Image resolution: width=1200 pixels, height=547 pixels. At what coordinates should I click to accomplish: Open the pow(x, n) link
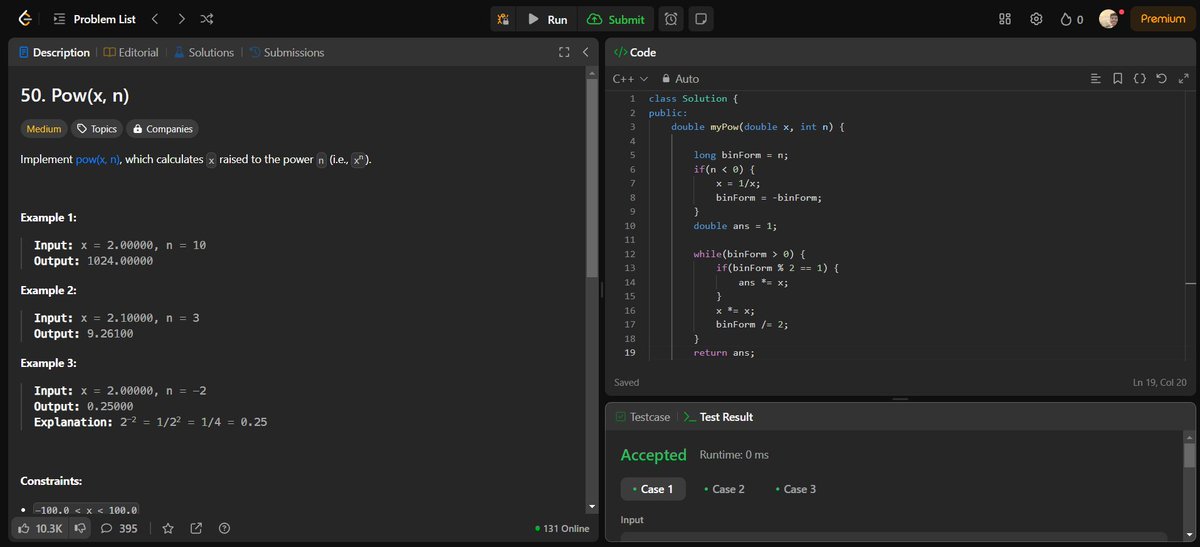(x=98, y=160)
